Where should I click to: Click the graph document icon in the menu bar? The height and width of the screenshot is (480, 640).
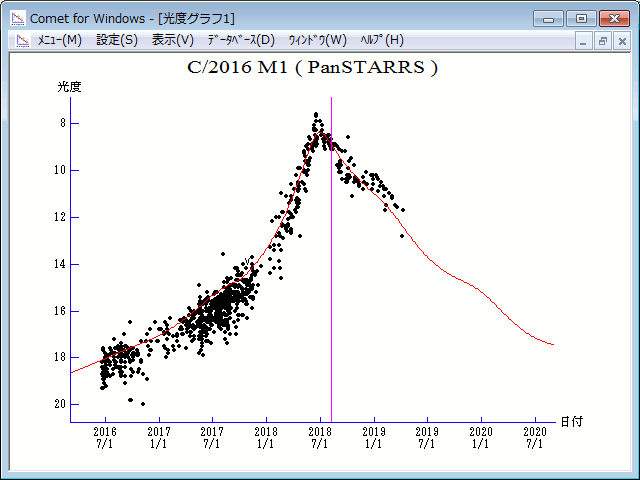[x=21, y=40]
